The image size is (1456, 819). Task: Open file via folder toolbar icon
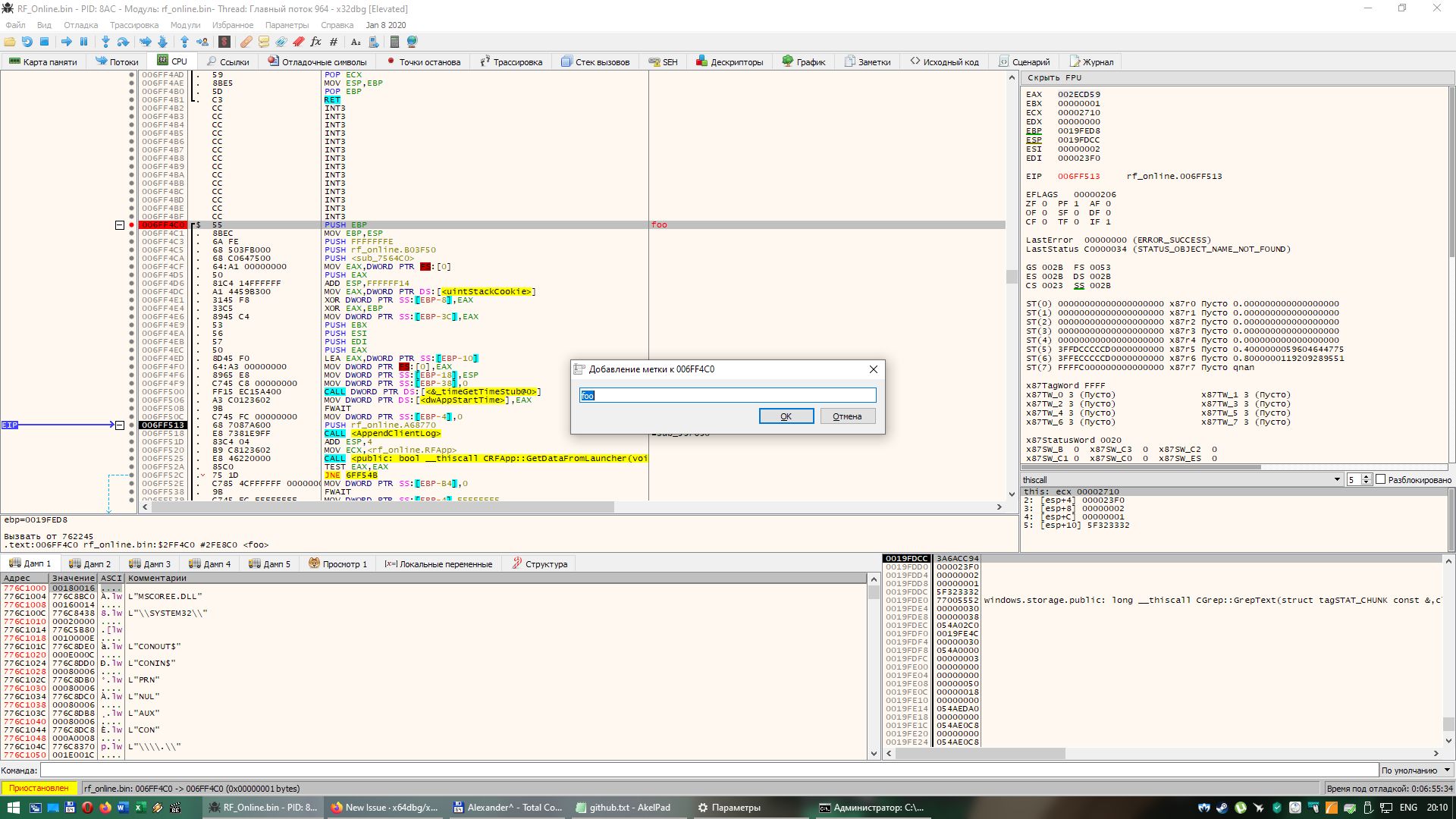click(10, 42)
